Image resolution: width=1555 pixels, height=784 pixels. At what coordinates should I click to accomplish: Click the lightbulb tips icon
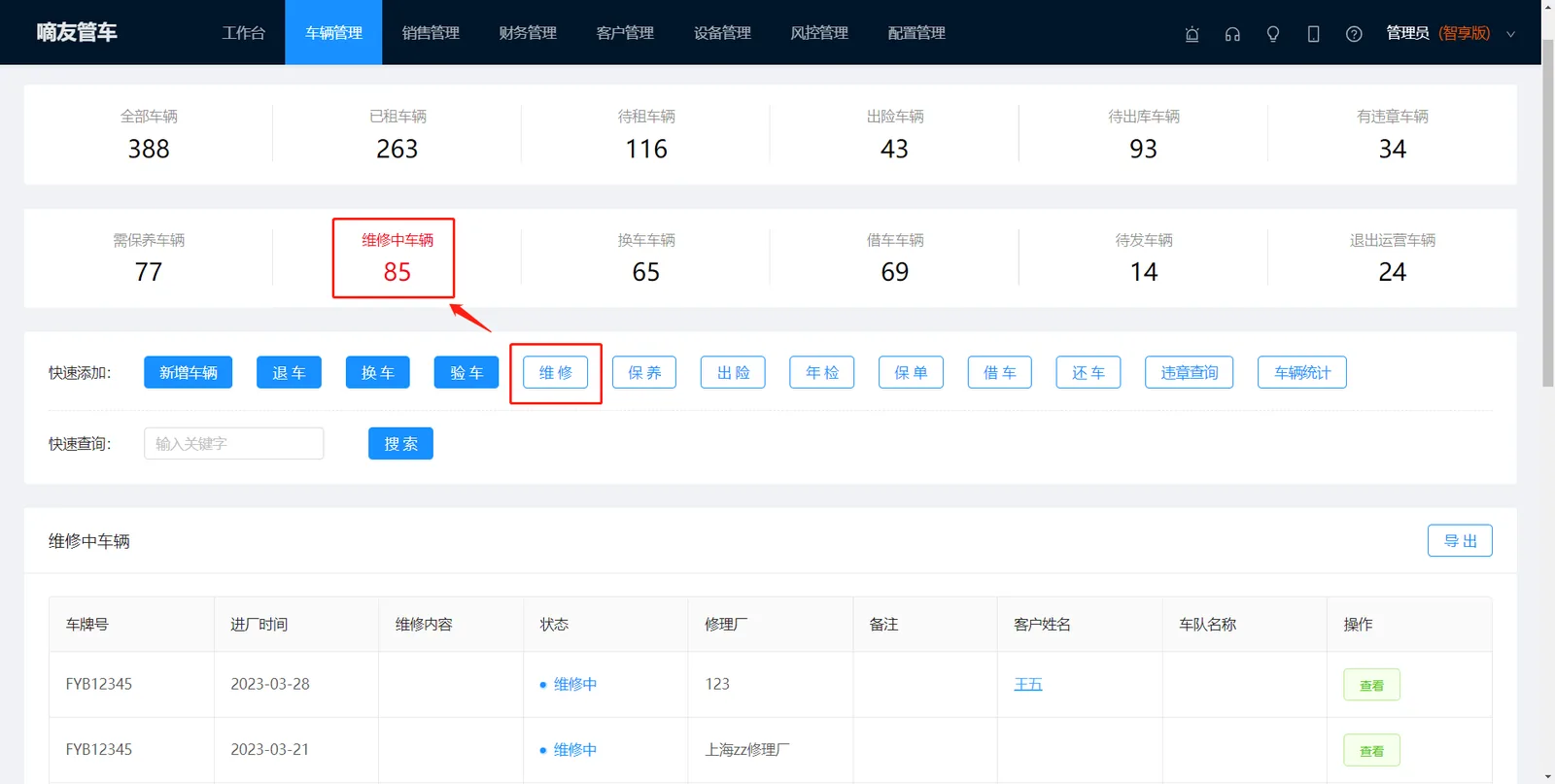[x=1273, y=34]
